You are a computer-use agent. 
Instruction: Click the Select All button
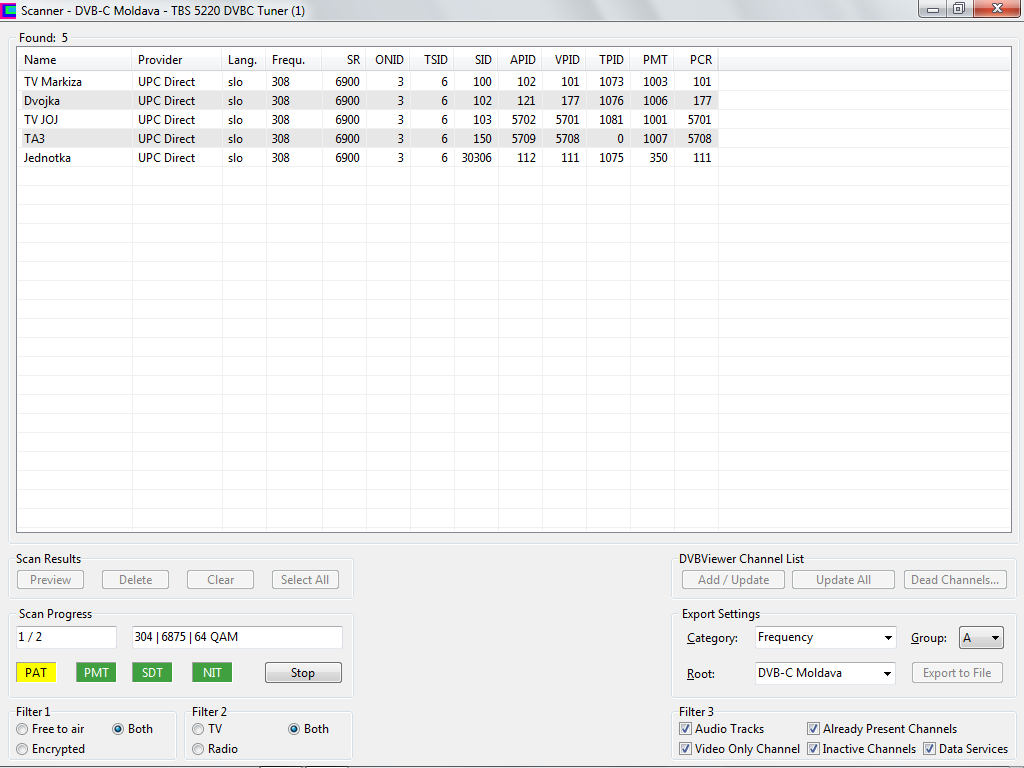coord(305,580)
